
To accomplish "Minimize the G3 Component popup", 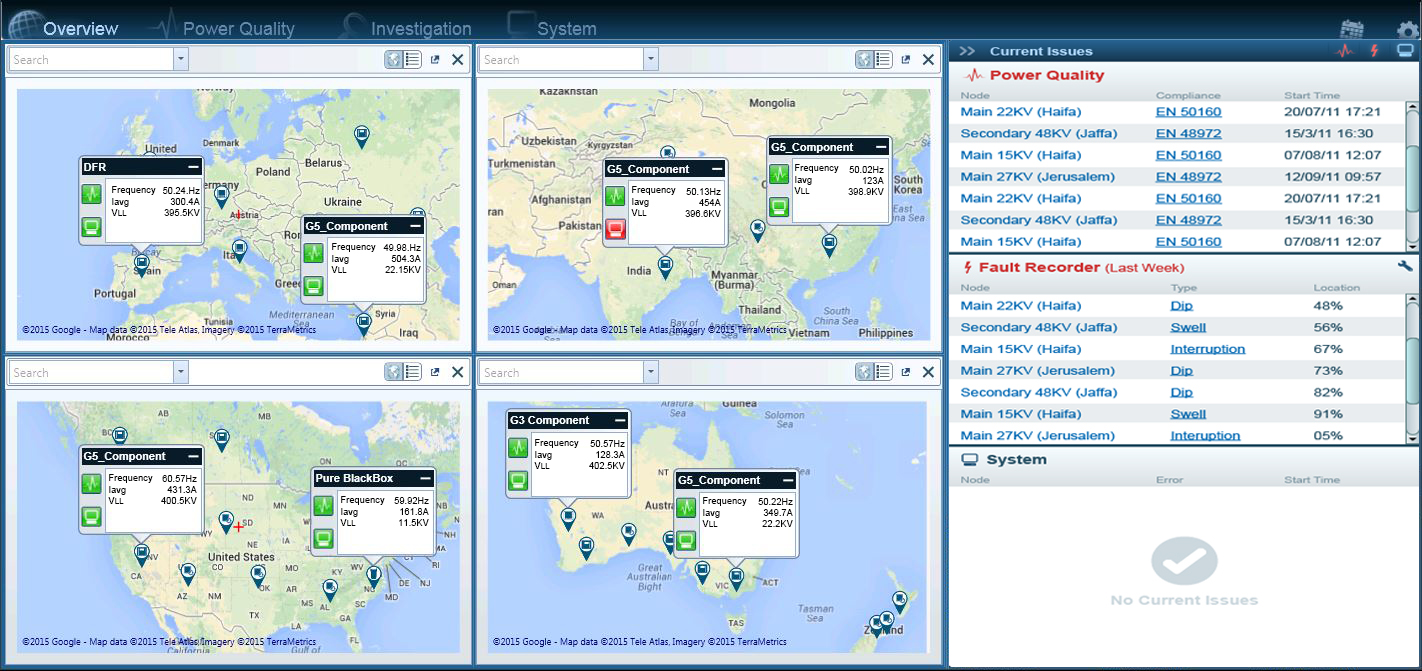I will click(x=620, y=420).
